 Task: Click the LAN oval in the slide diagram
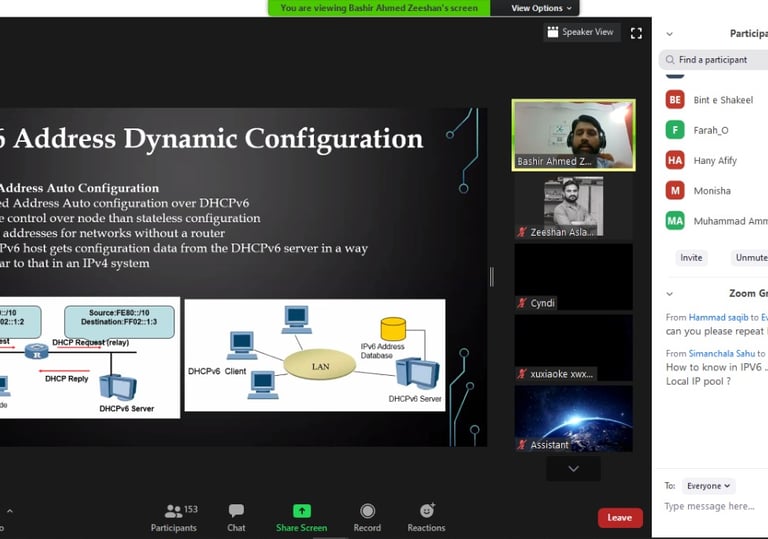click(320, 366)
